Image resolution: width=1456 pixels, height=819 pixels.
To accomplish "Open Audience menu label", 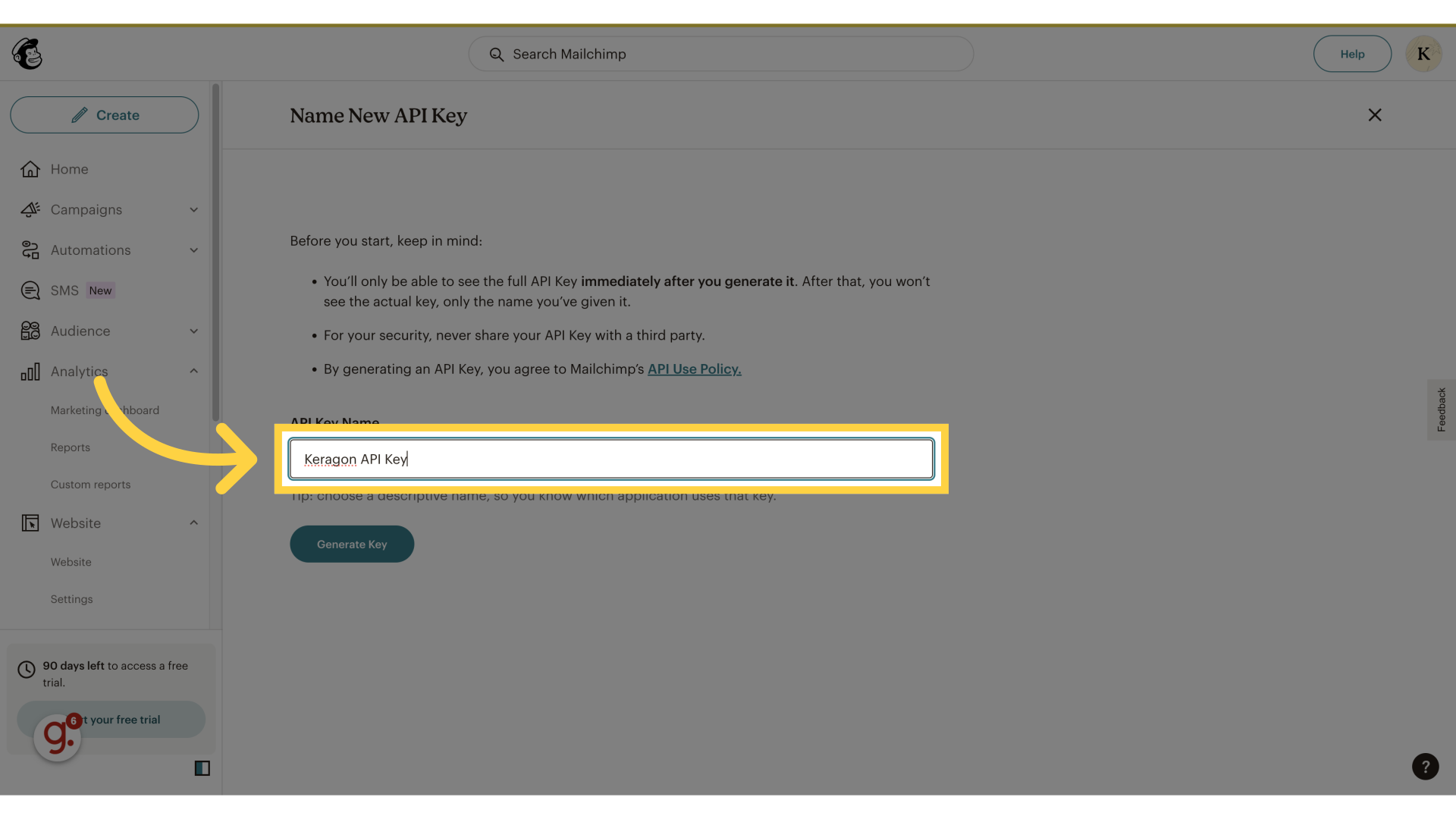I will point(80,331).
